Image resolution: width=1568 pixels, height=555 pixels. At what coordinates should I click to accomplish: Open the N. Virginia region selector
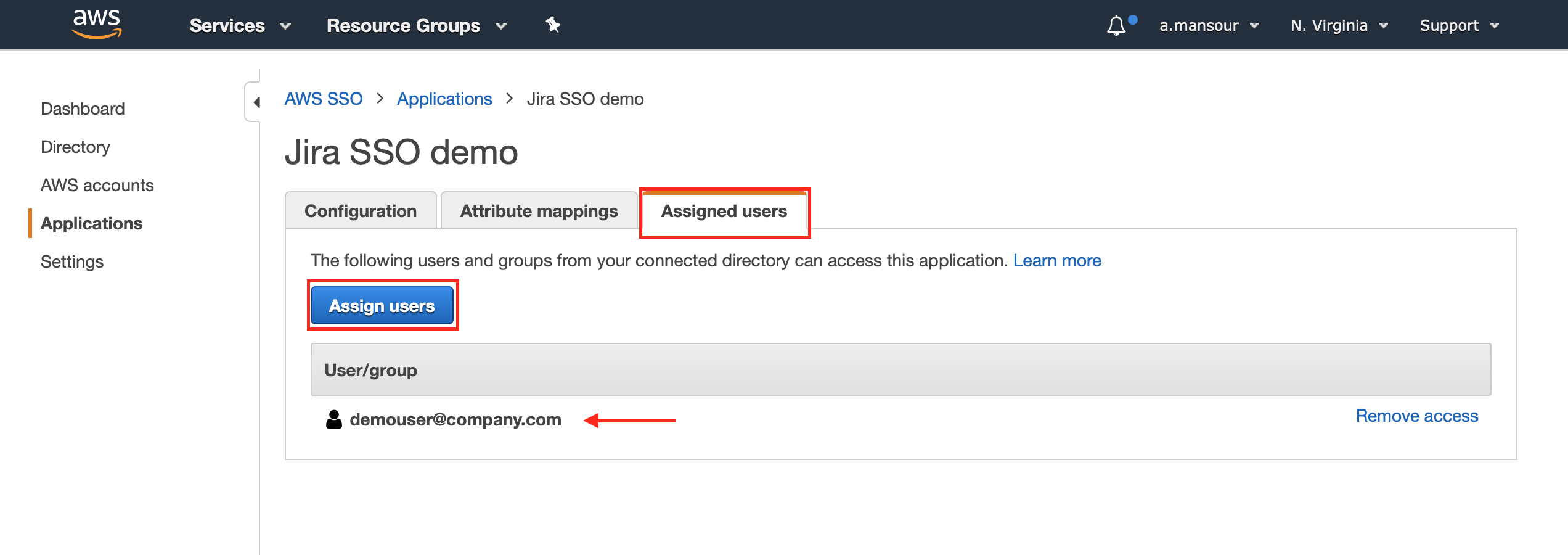point(1339,25)
